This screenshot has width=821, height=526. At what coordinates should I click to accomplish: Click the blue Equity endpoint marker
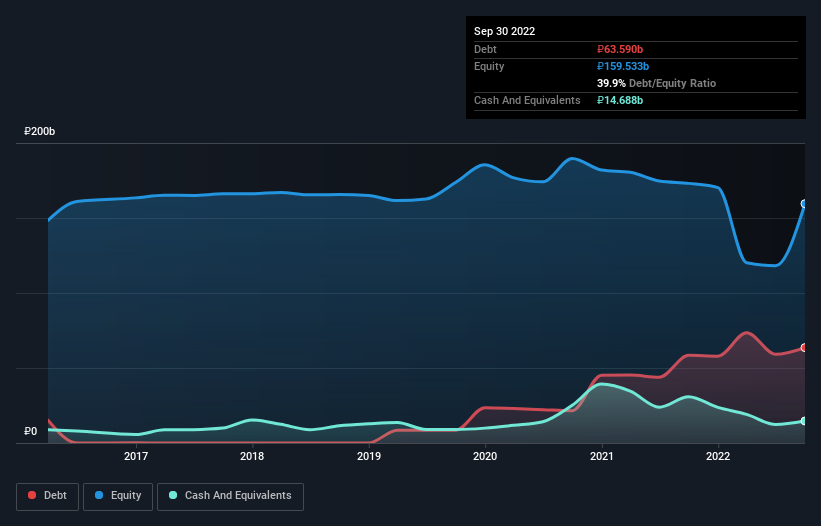click(x=804, y=204)
